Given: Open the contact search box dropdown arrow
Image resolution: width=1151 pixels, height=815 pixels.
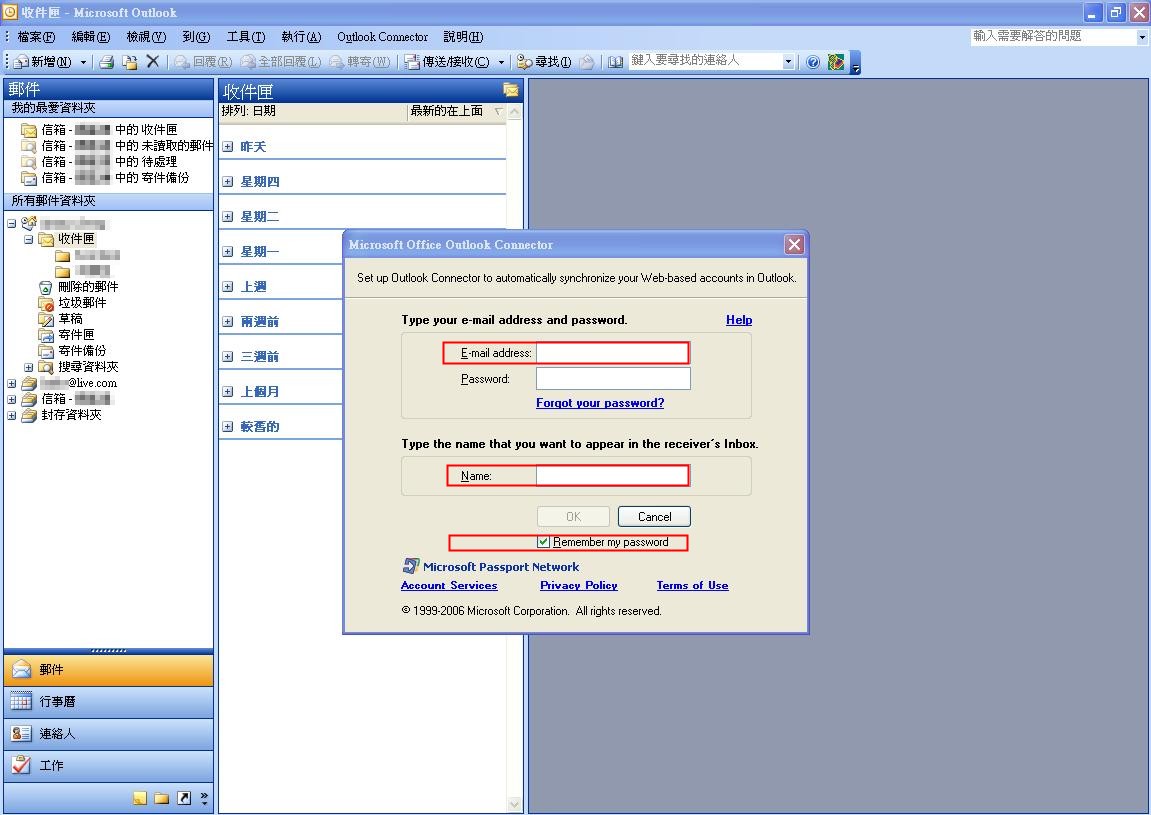Looking at the screenshot, I should [788, 62].
